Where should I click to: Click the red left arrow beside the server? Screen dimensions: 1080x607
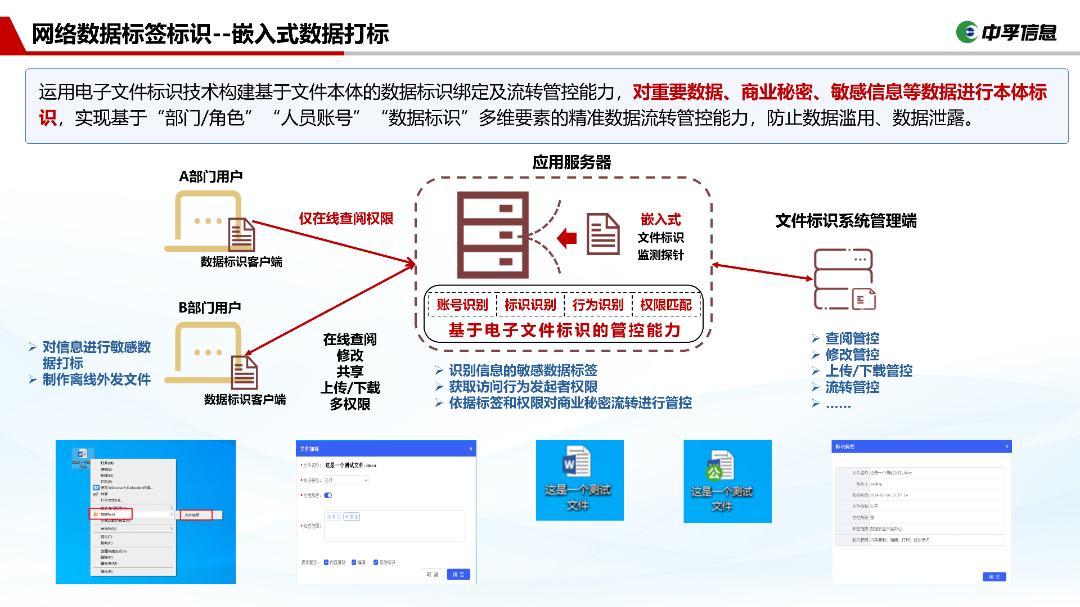coord(567,237)
